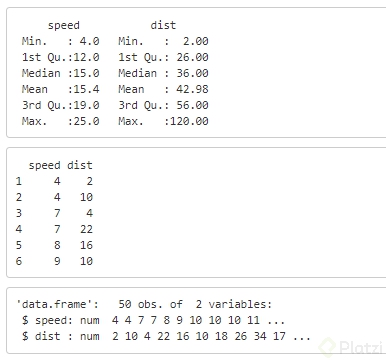Screen dimensions: 386x362
Task: Click the '50 obs. of 2 variables' text
Action: coord(195,304)
